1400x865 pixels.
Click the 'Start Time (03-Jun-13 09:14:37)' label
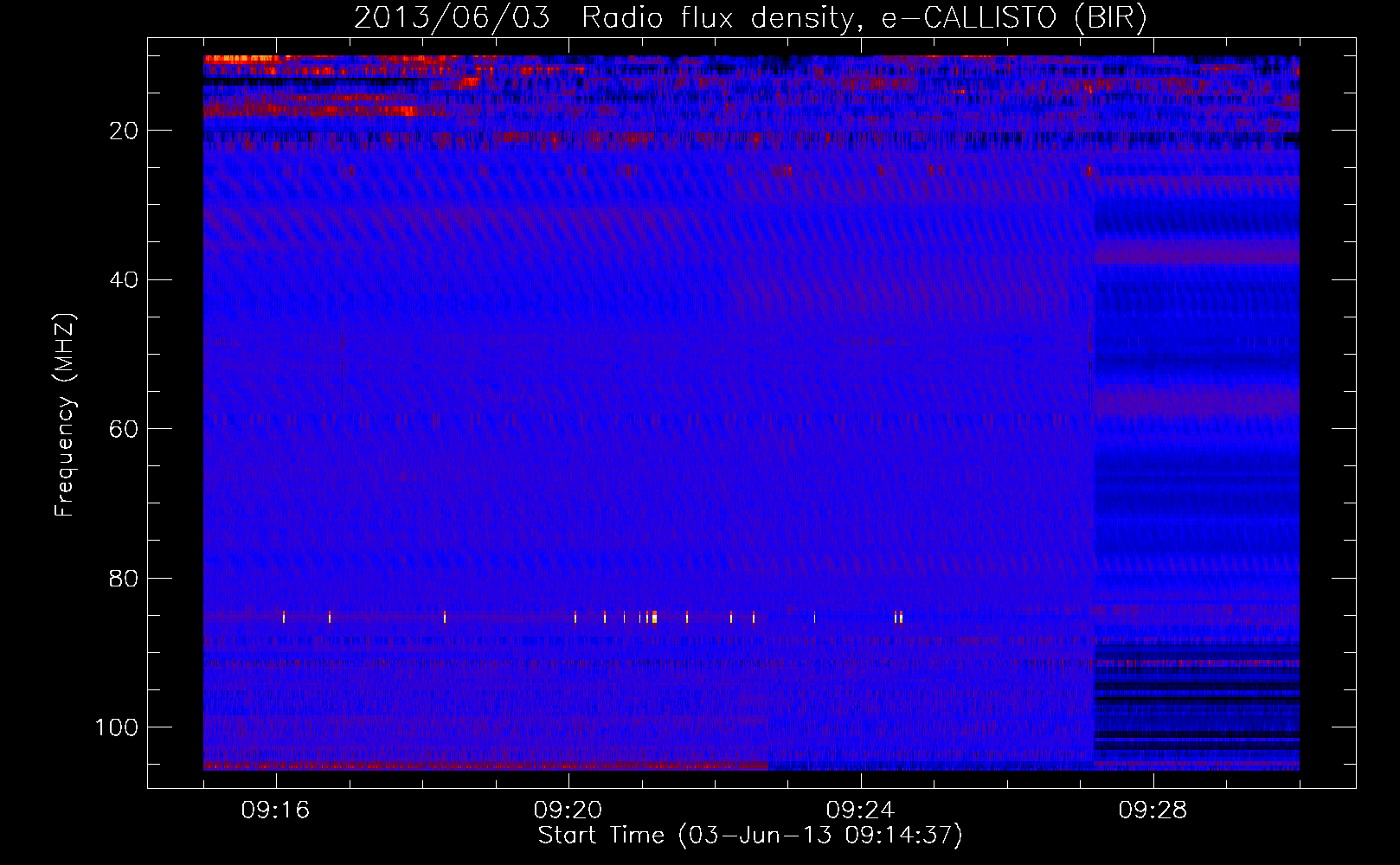pyautogui.click(x=750, y=836)
